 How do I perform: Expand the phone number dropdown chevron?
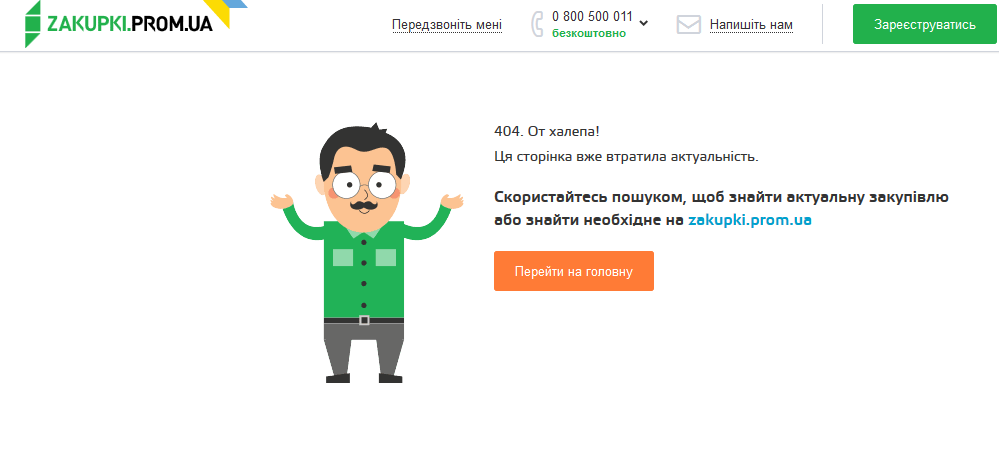tap(643, 23)
